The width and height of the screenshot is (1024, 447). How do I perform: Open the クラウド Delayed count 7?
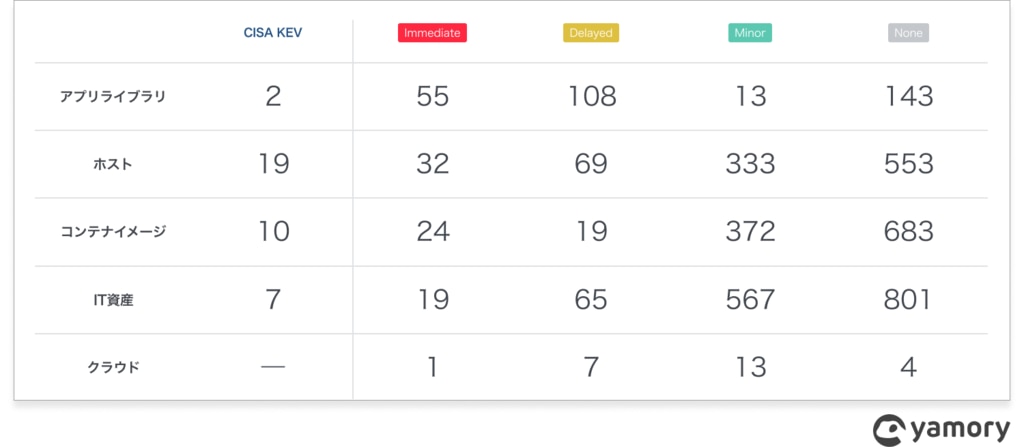click(591, 367)
